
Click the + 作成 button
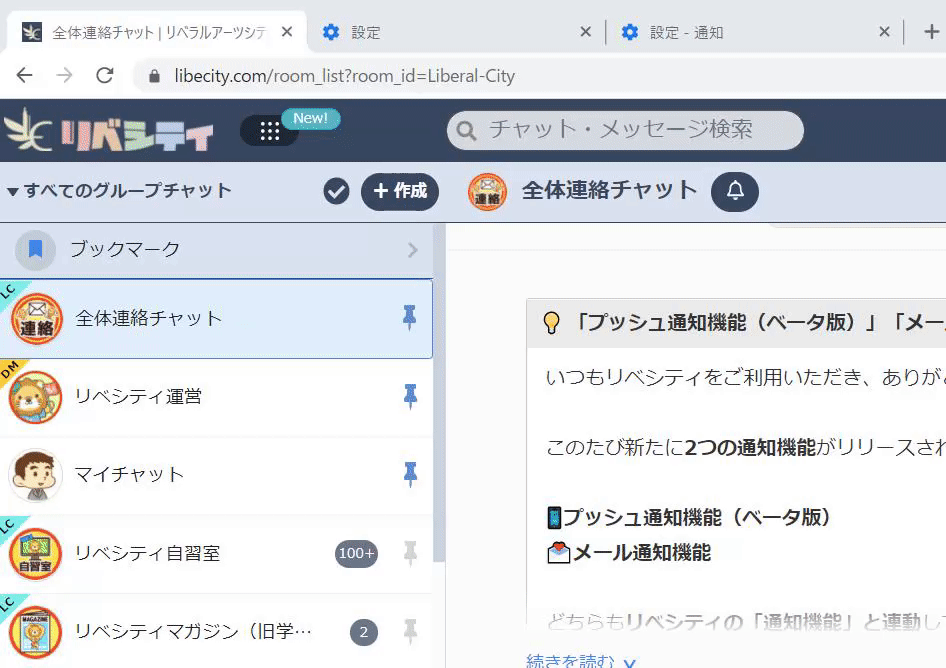400,192
